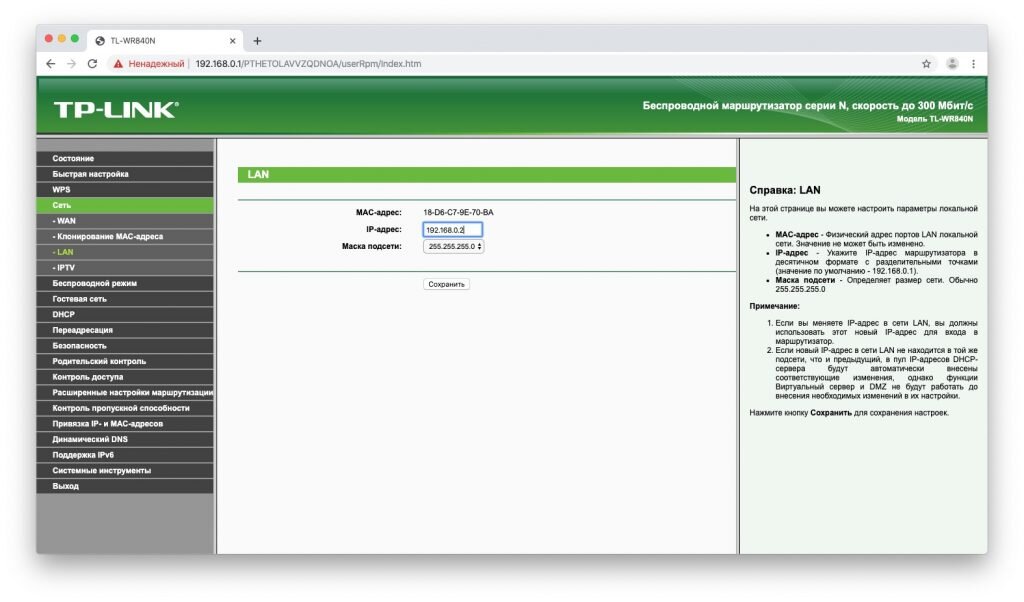Click the TP-LINK logo
This screenshot has height=602, width=1024.
(116, 109)
